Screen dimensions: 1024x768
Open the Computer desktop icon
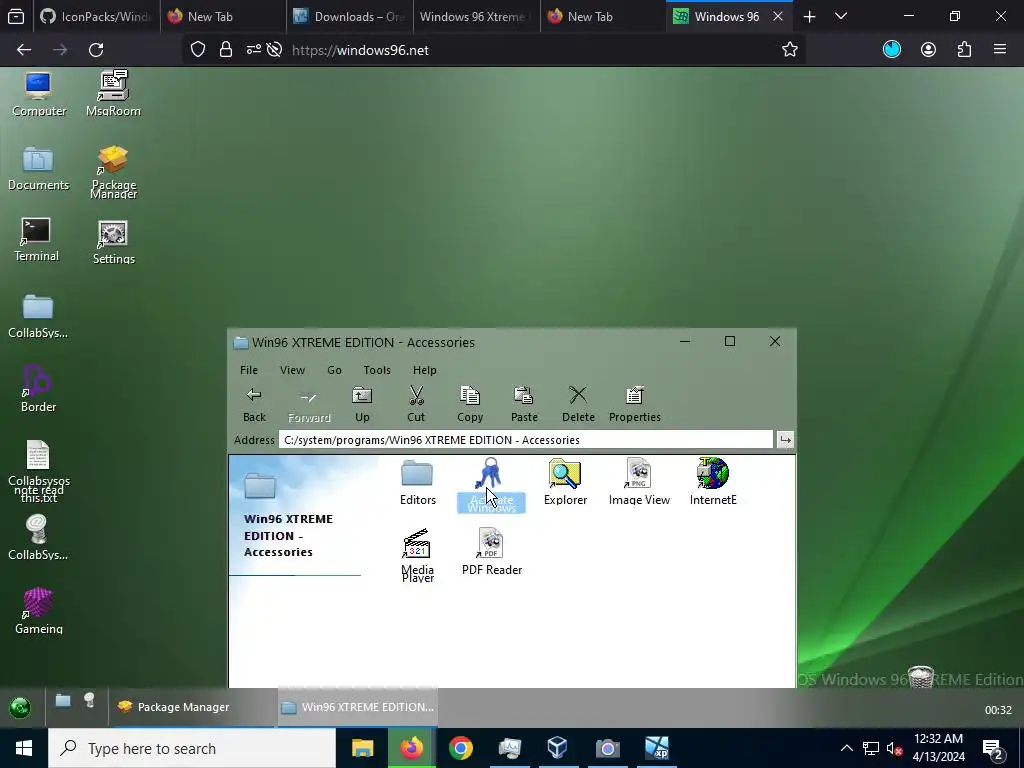pyautogui.click(x=39, y=95)
